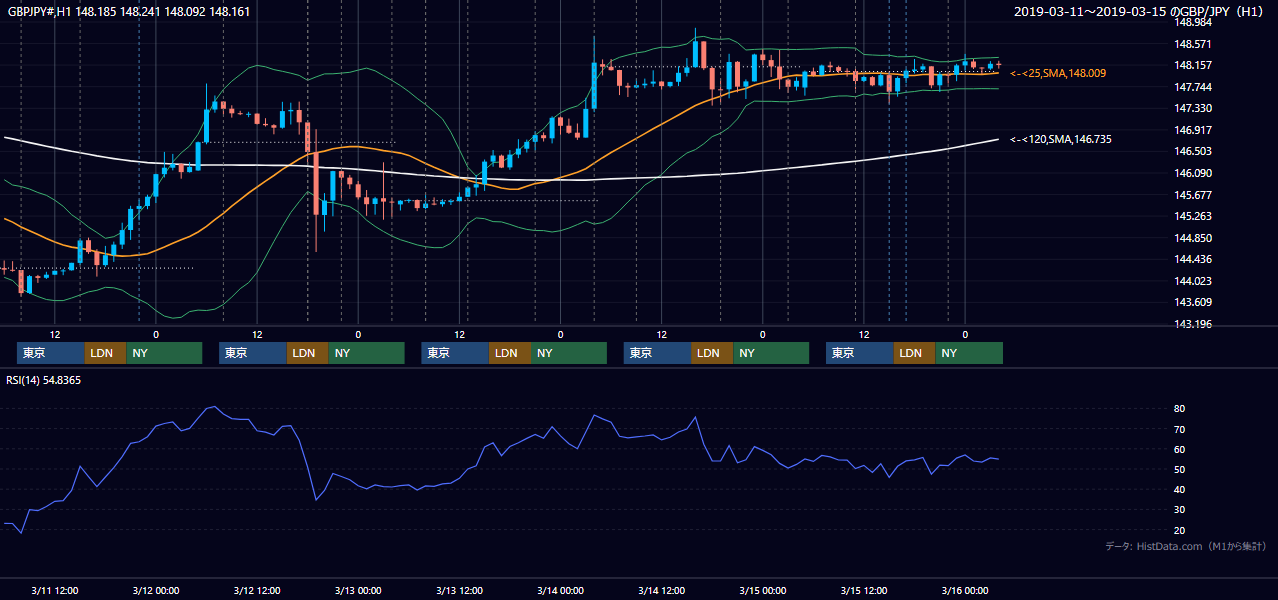Click RSI scale value 20
Screen dimensions: 1278x600
(x=1180, y=530)
